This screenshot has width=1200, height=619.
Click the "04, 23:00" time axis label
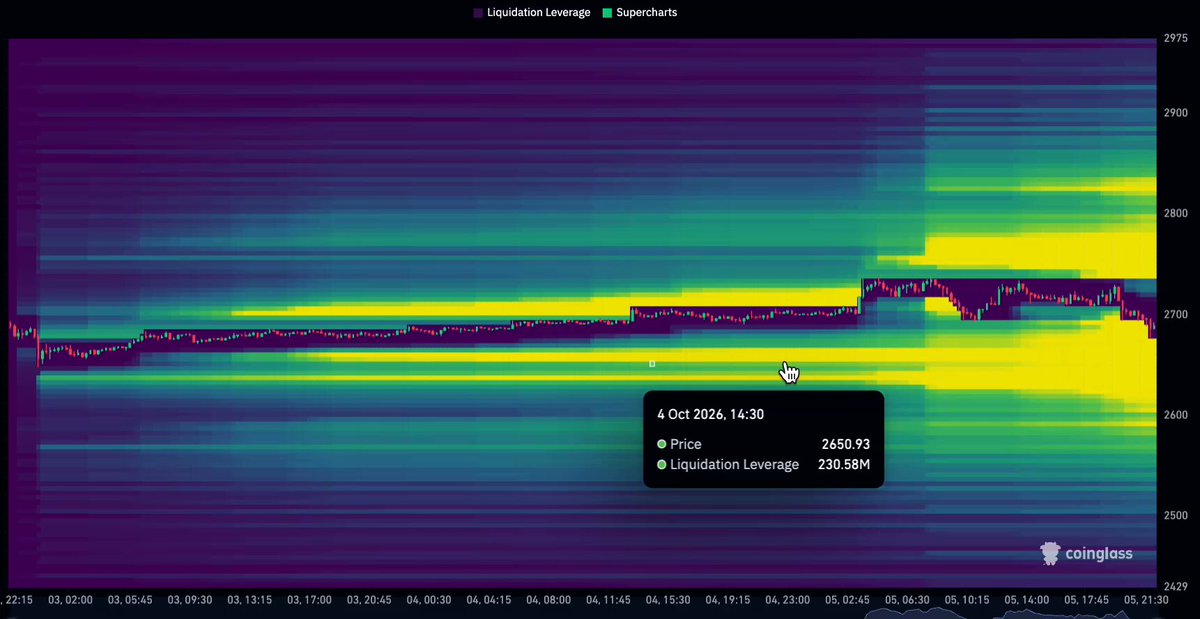[x=788, y=600]
